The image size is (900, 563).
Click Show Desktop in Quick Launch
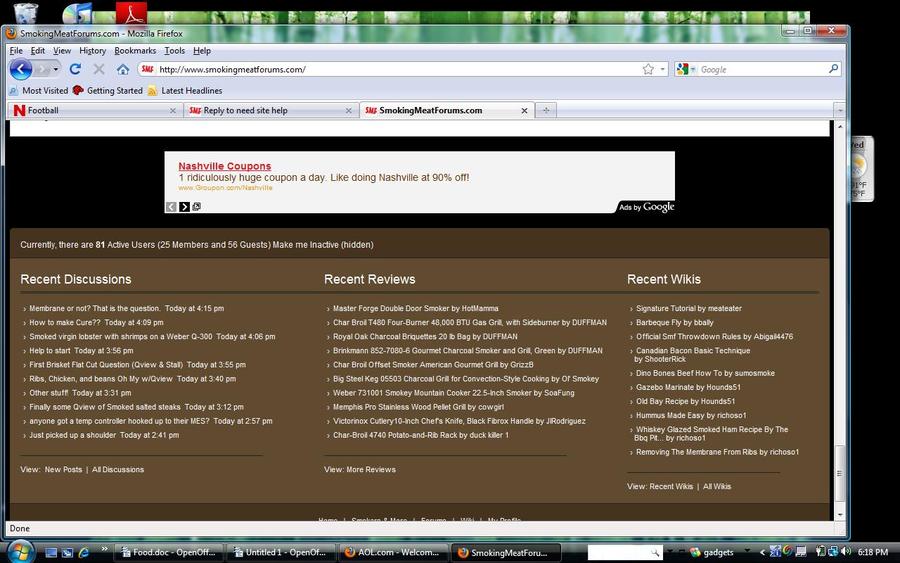(x=51, y=553)
